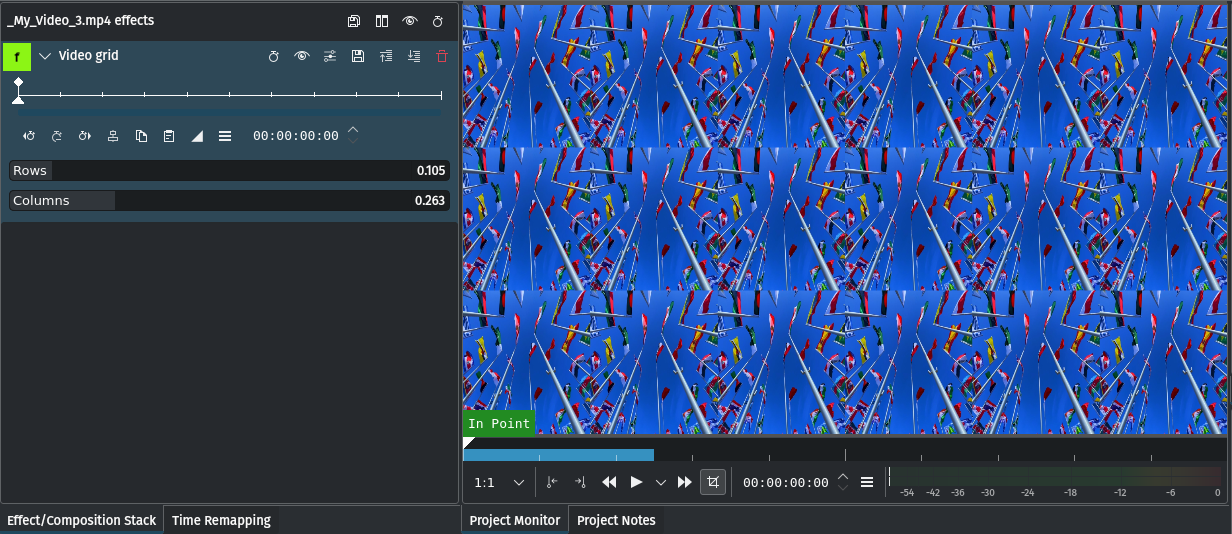Move the Video grid effect up

(386, 57)
